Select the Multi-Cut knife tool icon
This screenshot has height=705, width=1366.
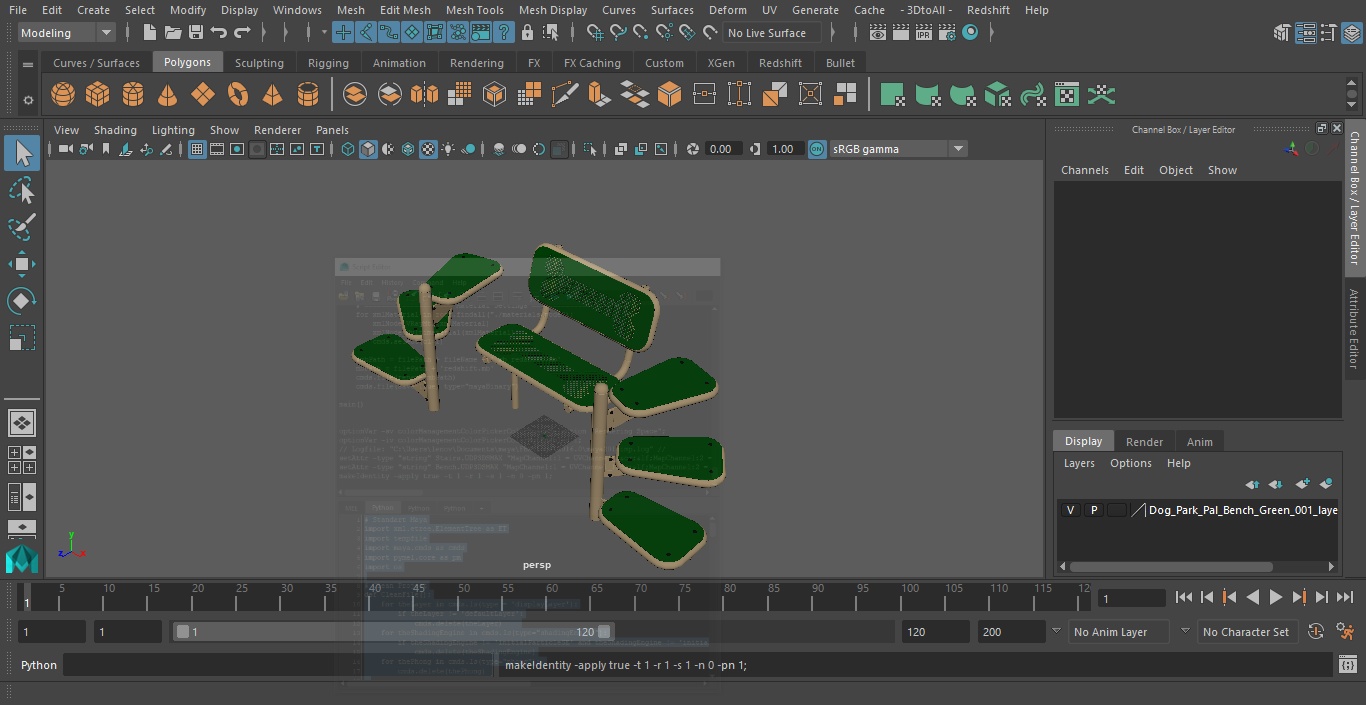pyautogui.click(x=565, y=95)
